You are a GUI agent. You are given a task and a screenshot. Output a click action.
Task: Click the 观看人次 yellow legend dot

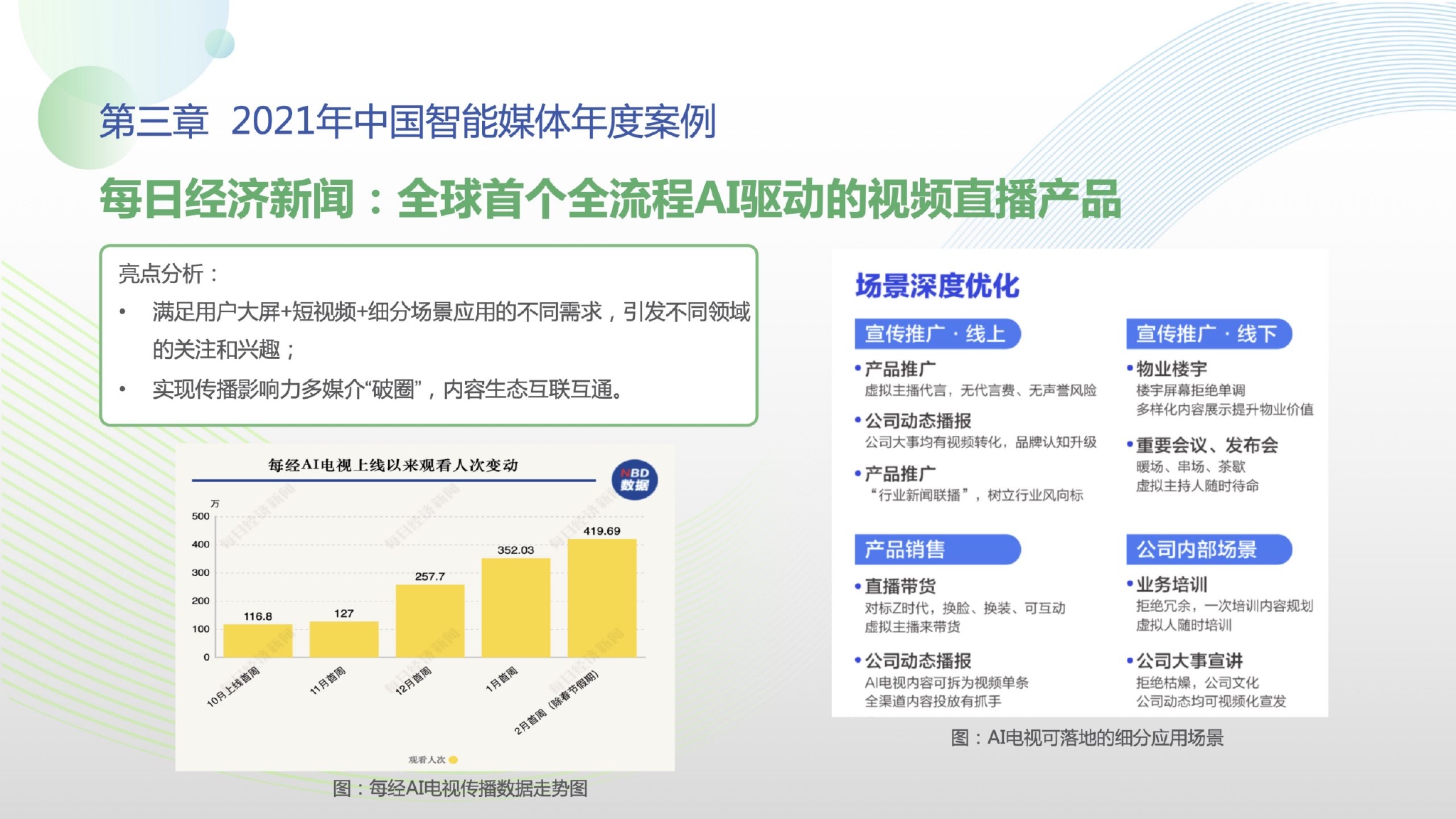(x=454, y=759)
